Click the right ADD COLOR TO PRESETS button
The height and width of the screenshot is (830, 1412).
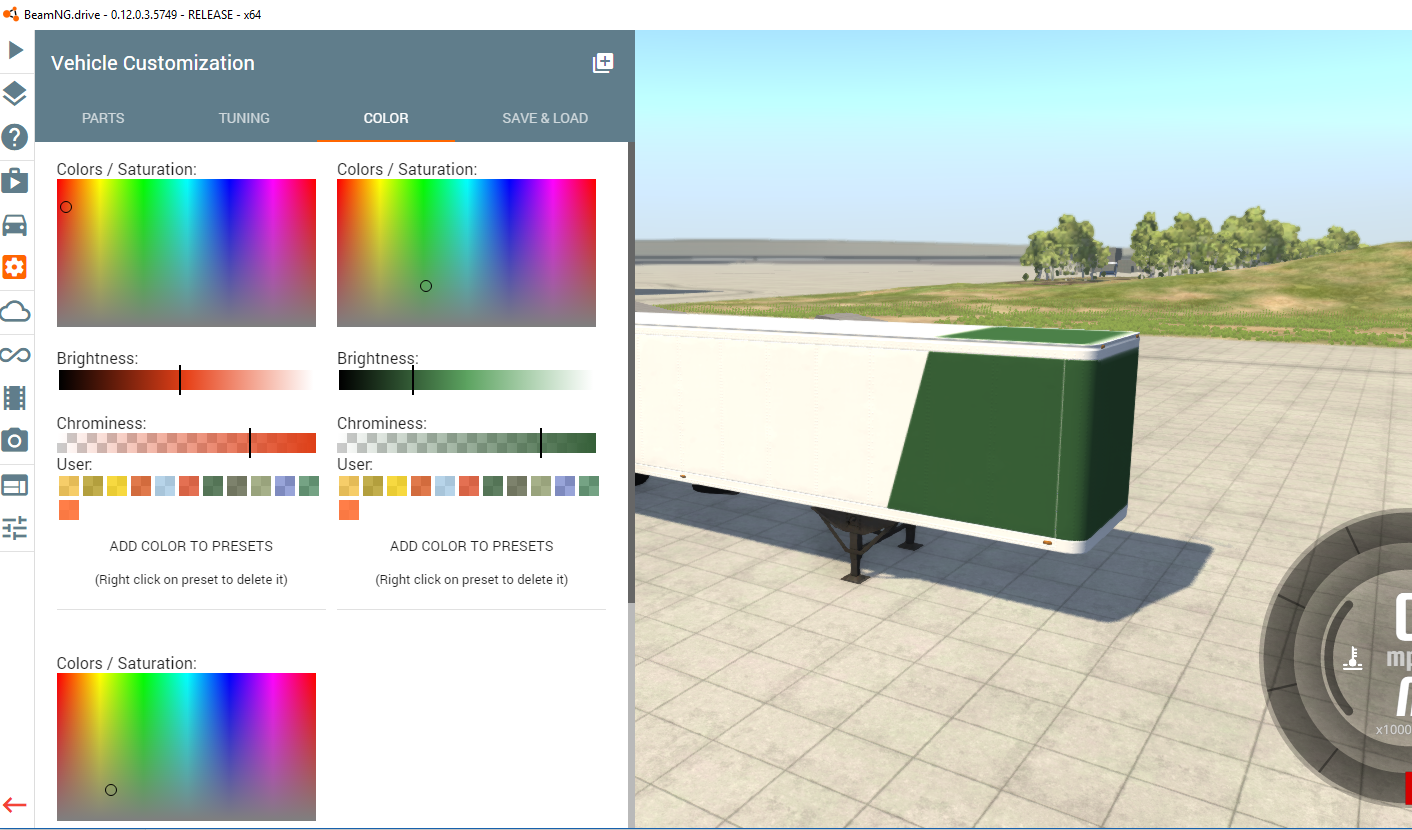tap(472, 546)
